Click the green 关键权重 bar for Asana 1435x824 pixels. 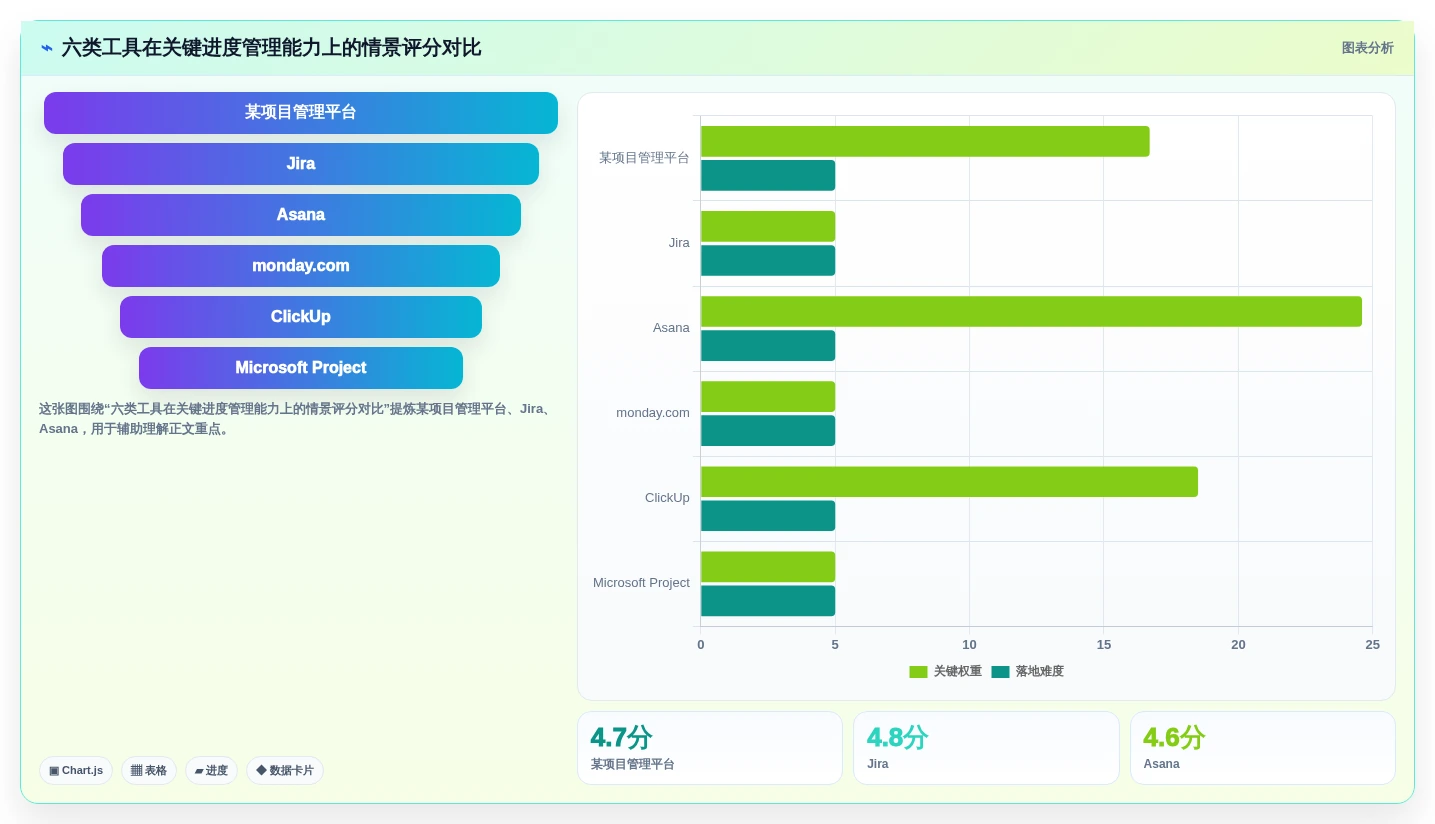point(1031,311)
